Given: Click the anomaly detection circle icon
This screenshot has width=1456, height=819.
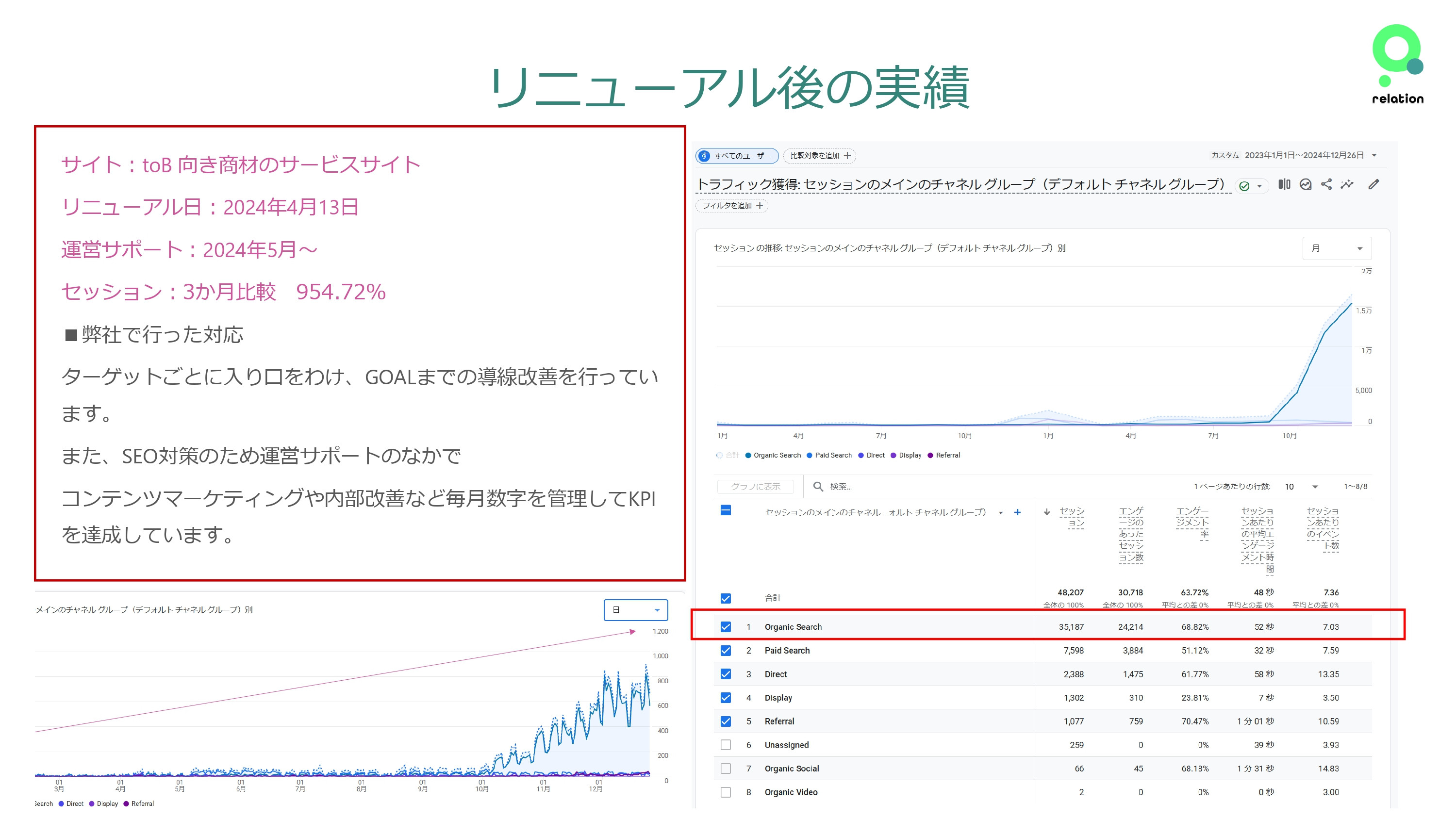Looking at the screenshot, I should 1306,185.
